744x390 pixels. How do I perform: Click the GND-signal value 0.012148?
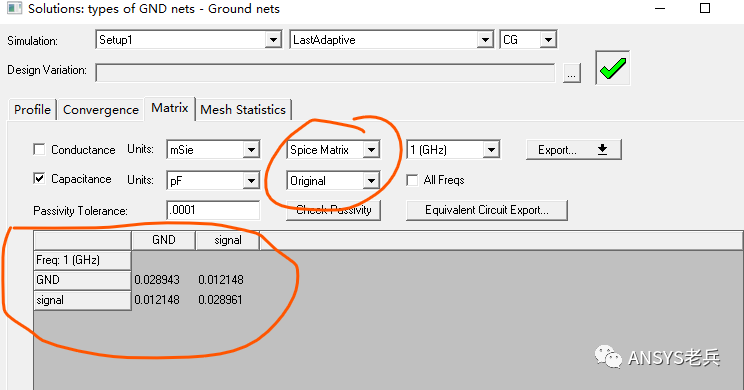221,280
